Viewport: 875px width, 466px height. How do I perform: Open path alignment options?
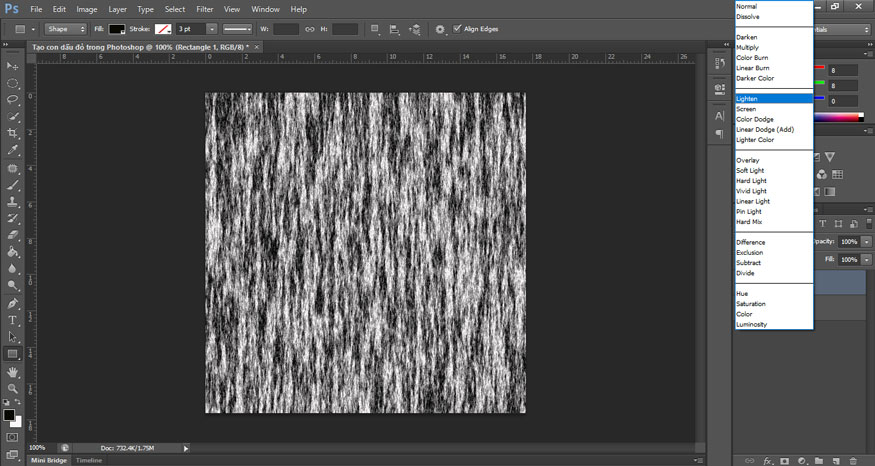tap(395, 29)
